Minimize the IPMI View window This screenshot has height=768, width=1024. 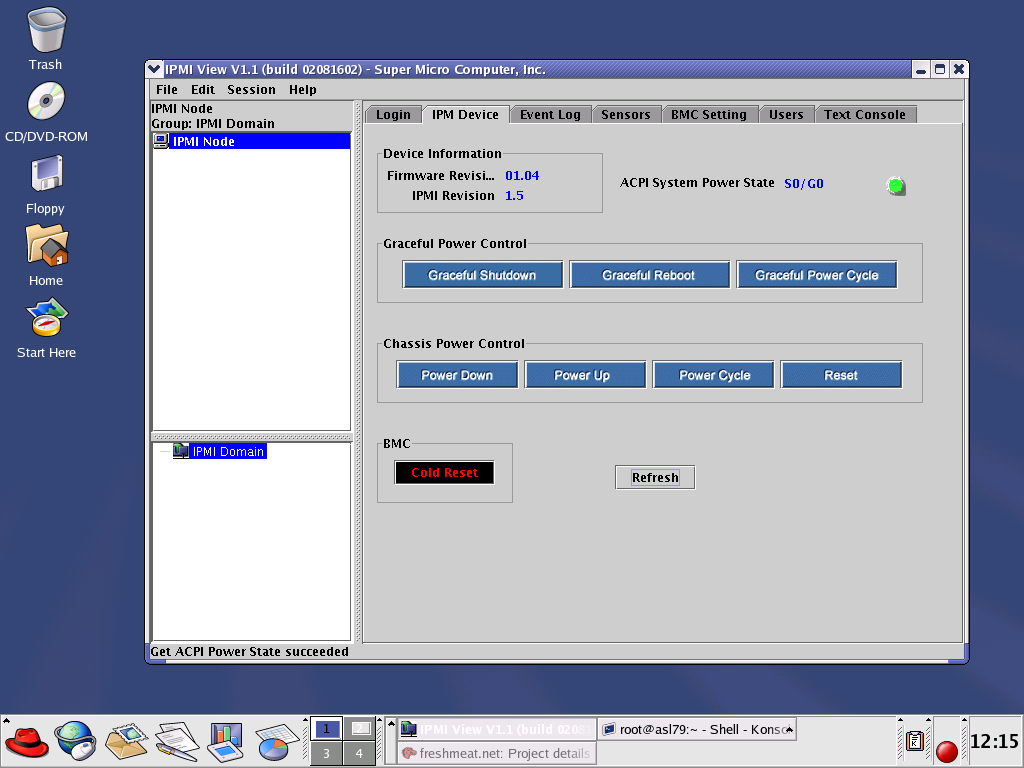(x=920, y=69)
